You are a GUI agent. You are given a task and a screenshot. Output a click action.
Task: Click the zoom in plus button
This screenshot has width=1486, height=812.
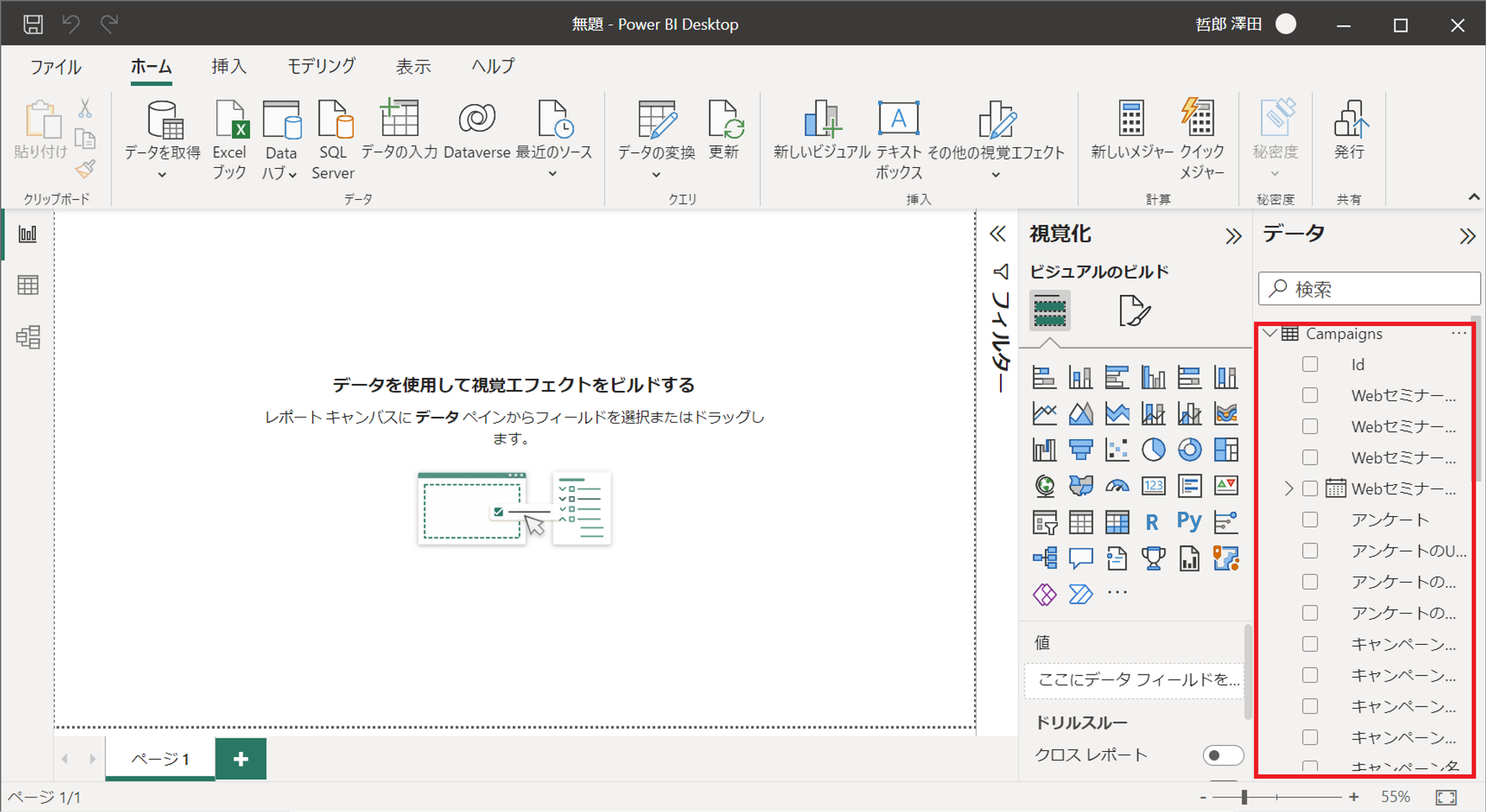coord(1354,797)
